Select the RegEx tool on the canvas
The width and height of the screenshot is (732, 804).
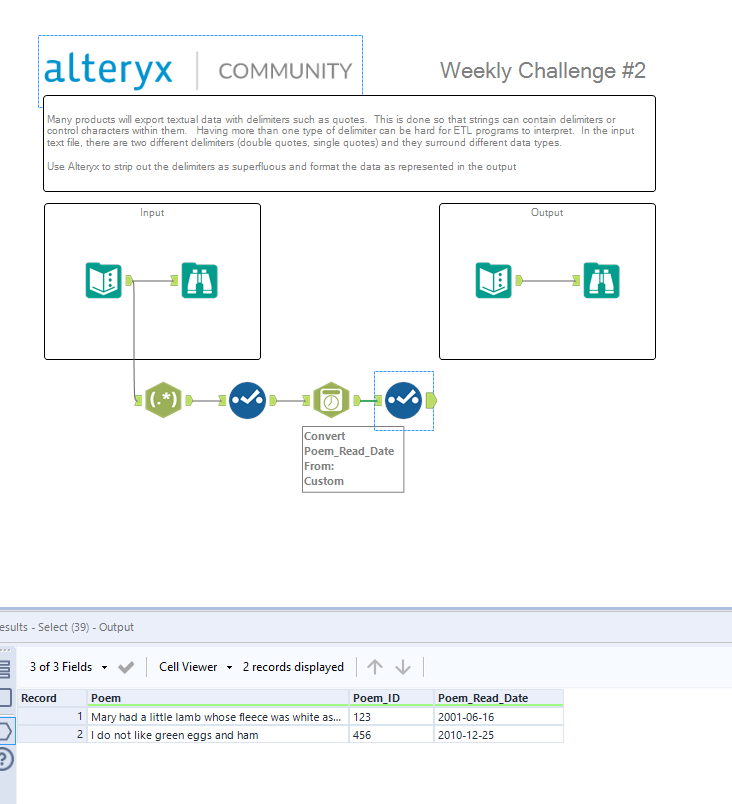163,400
